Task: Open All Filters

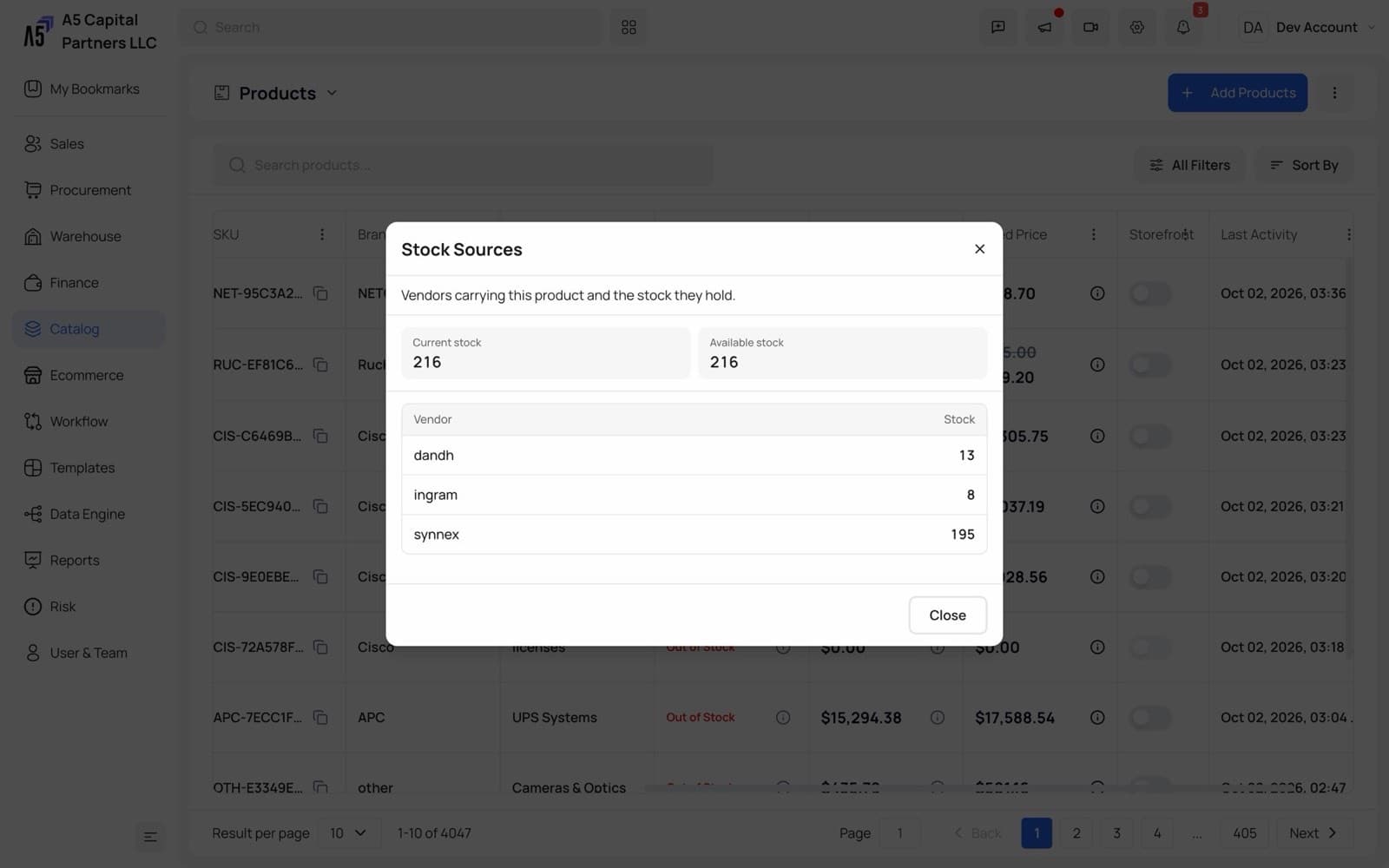Action: (x=1189, y=165)
